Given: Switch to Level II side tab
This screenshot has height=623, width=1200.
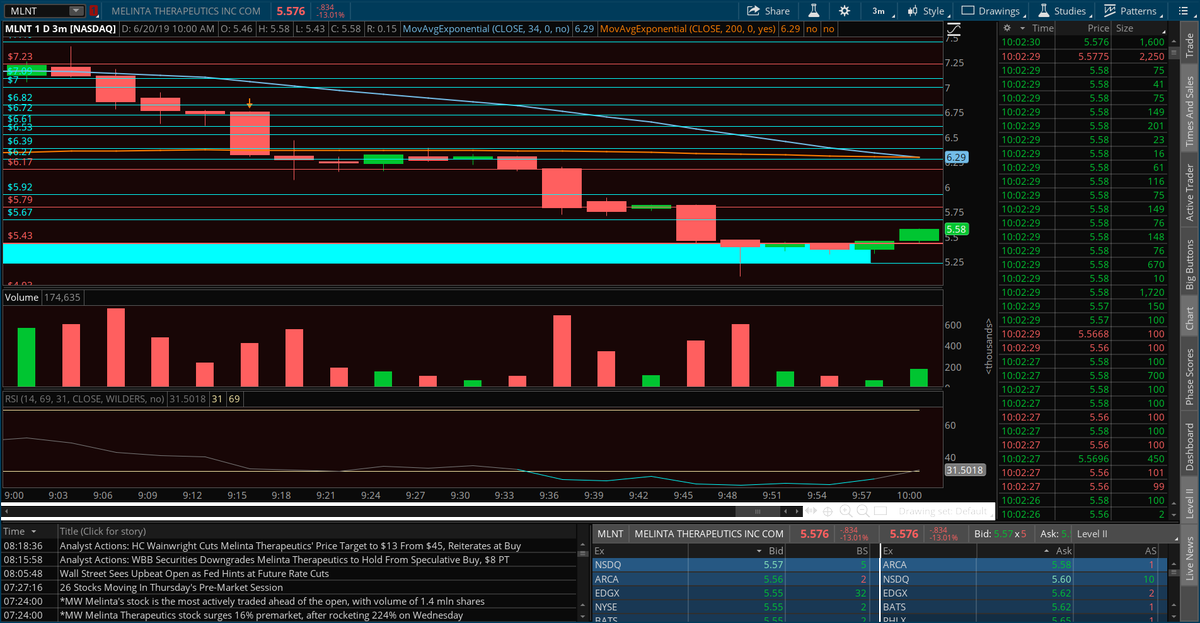Looking at the screenshot, I should pos(1189,502).
